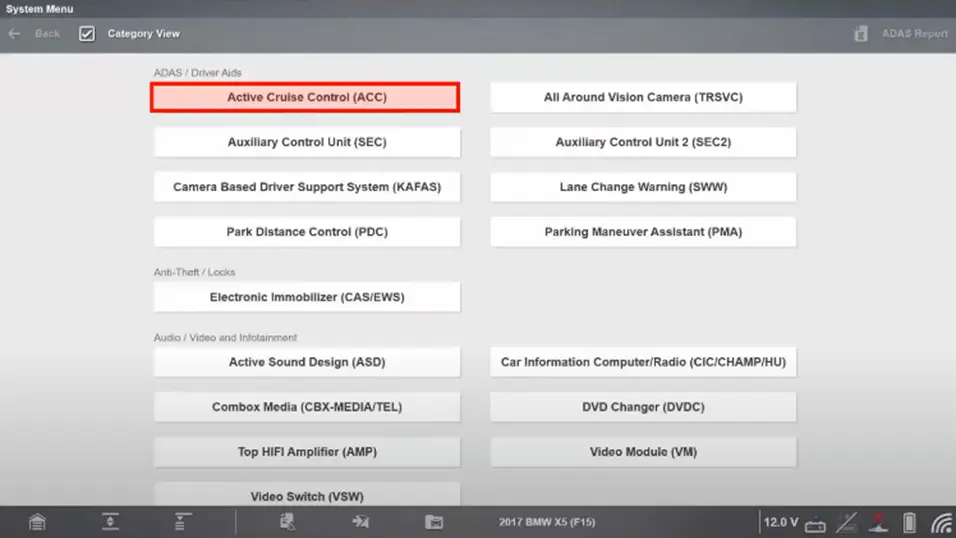Select Top HIFI Amplifier (AMP)
Image resolution: width=956 pixels, height=538 pixels.
[x=306, y=452]
